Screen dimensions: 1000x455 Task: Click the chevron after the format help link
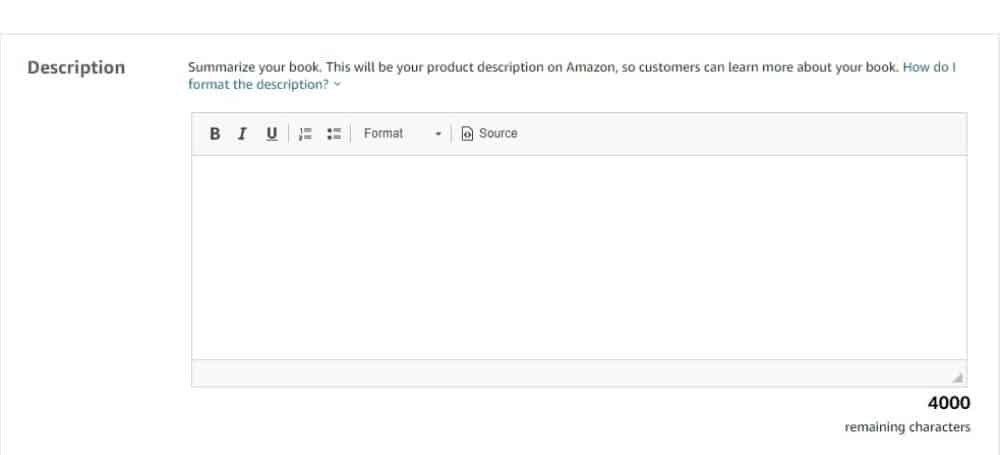pyautogui.click(x=337, y=84)
